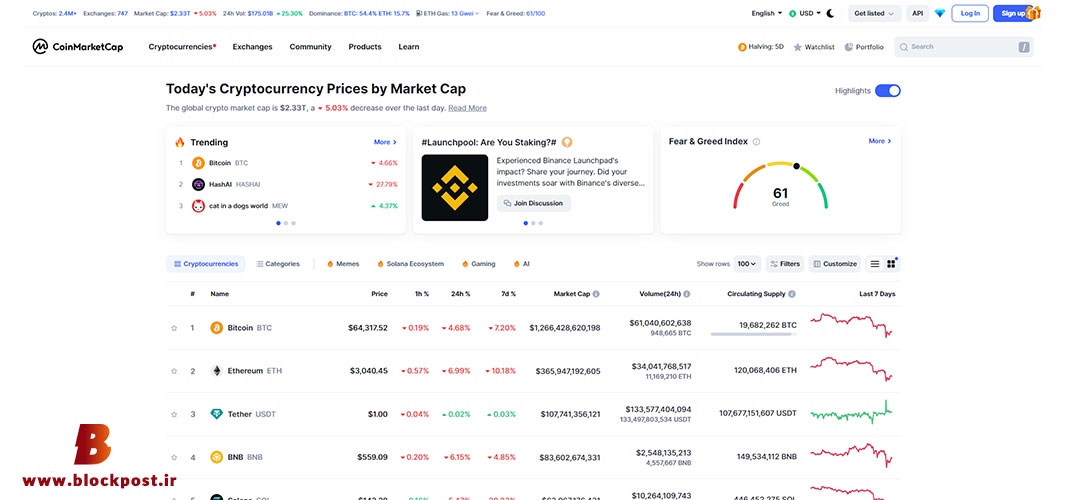Expand the Get listed dropdown
The height and width of the screenshot is (500, 1066).
tap(875, 13)
